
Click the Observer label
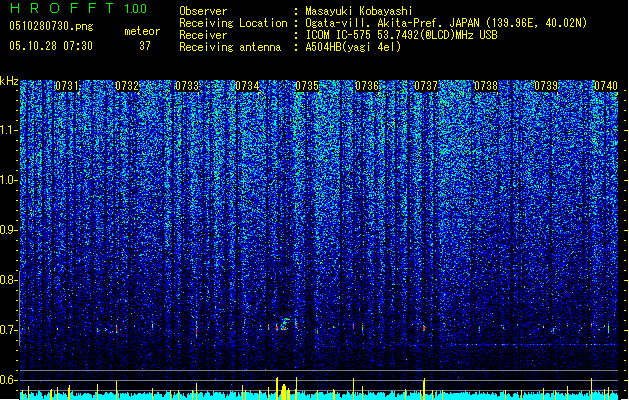(203, 11)
